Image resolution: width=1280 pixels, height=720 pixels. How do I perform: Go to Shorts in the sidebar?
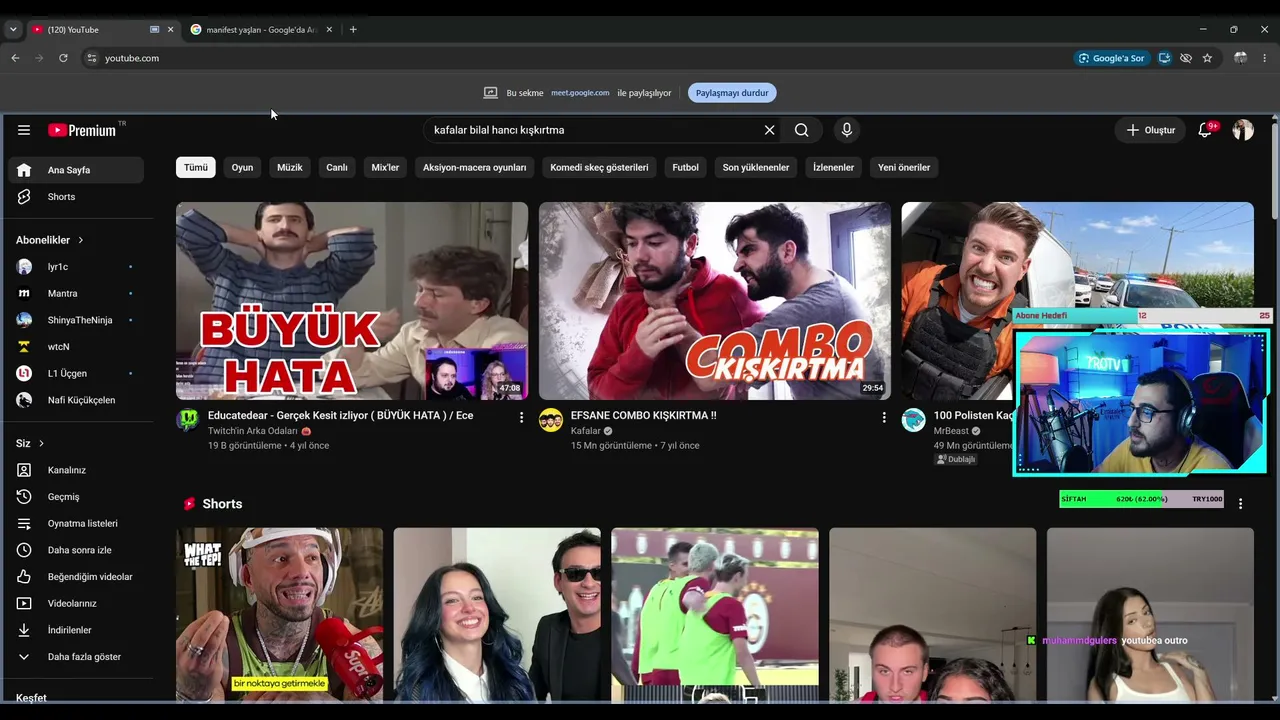[76, 197]
